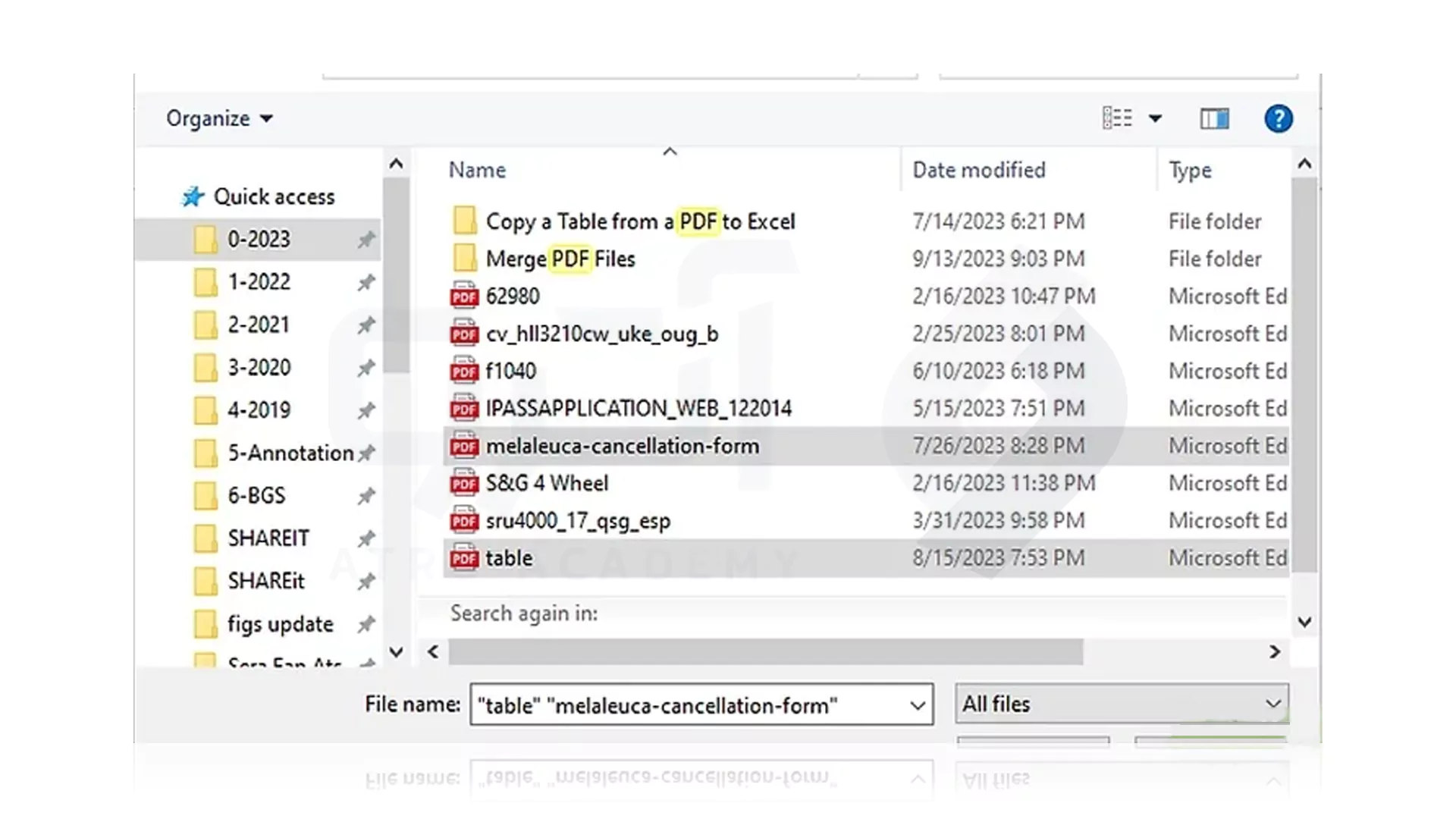Viewport: 1456px width, 819px height.
Task: Sort files by Type column header
Action: 1189,171
